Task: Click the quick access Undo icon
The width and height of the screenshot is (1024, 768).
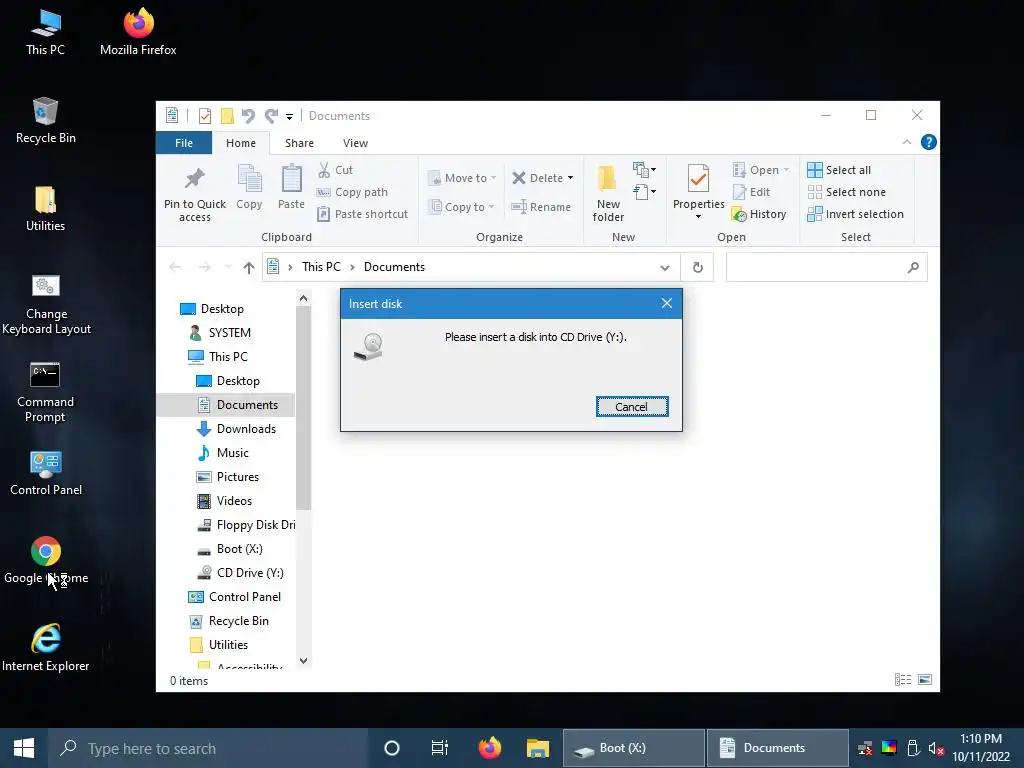Action: coord(248,116)
